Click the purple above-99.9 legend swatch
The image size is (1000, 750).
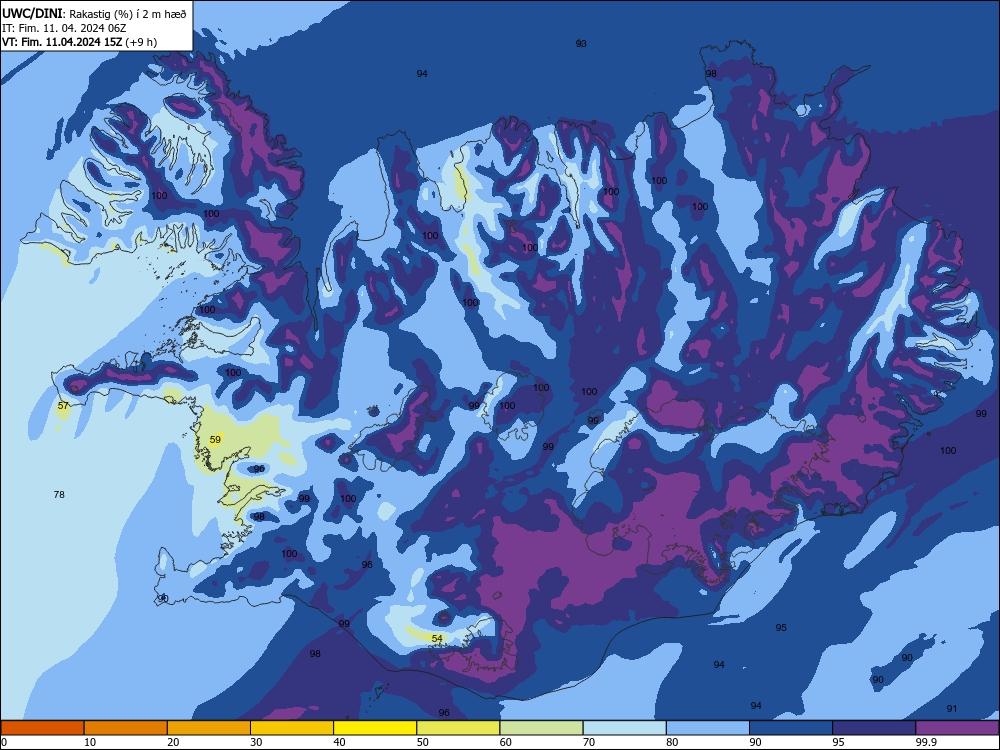click(x=957, y=728)
